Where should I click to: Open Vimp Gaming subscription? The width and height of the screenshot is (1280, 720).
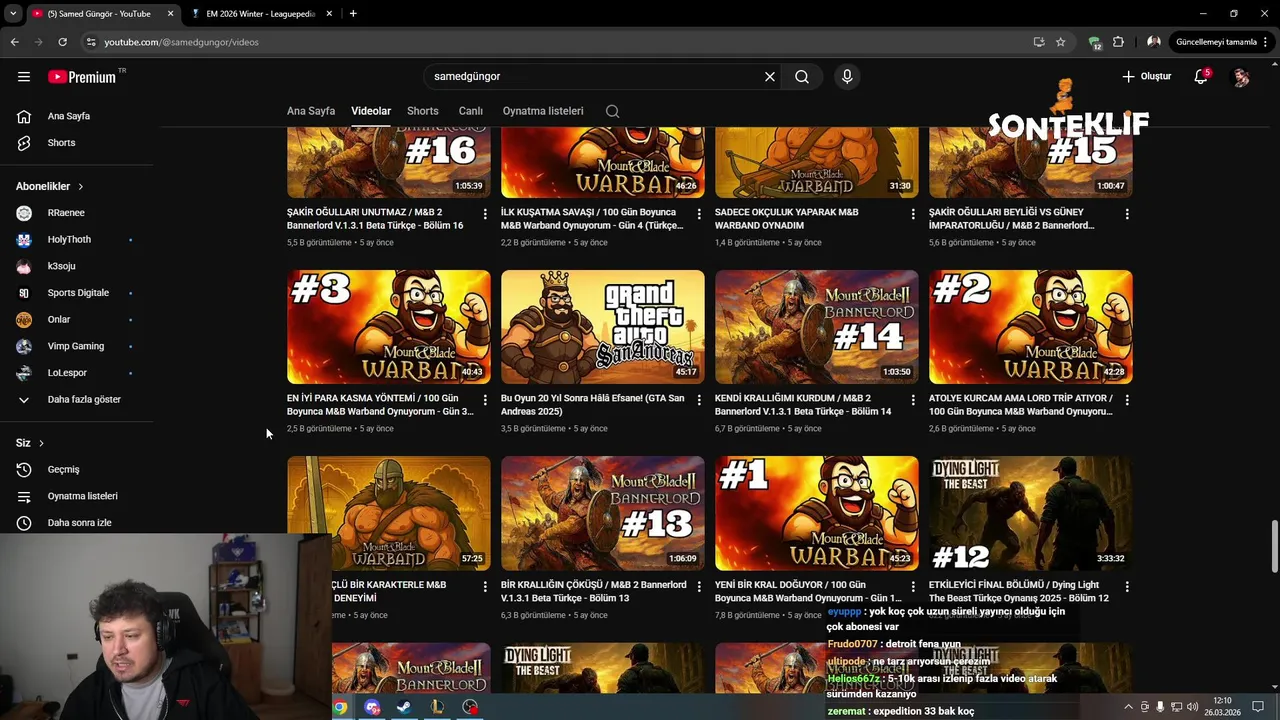coord(76,346)
